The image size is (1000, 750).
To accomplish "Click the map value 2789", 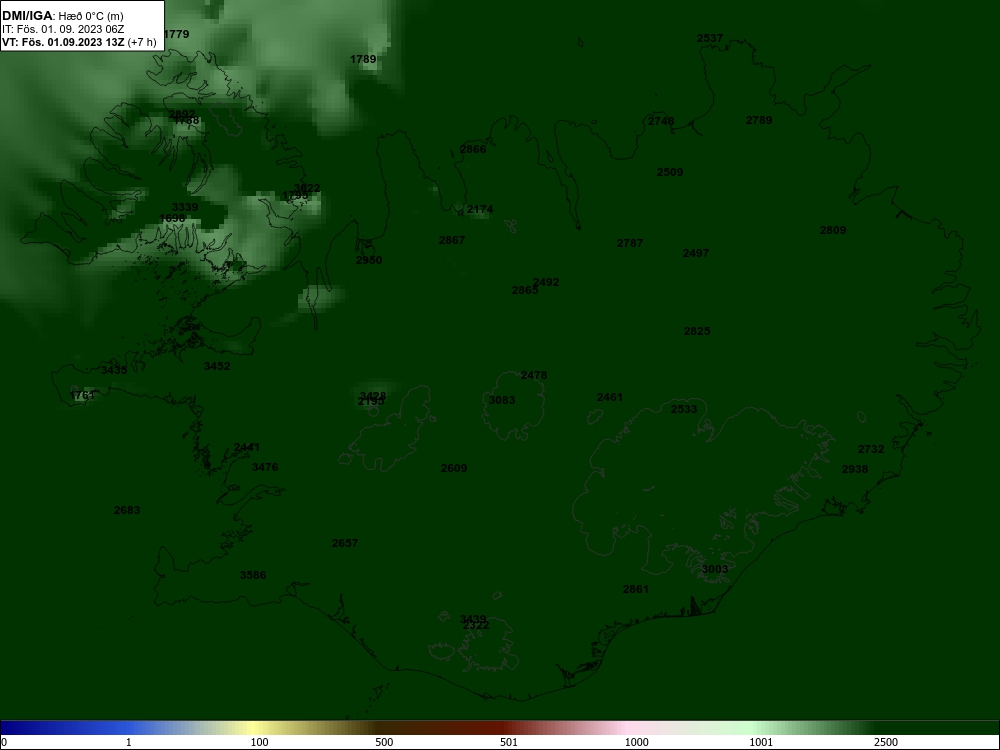I will [759, 120].
